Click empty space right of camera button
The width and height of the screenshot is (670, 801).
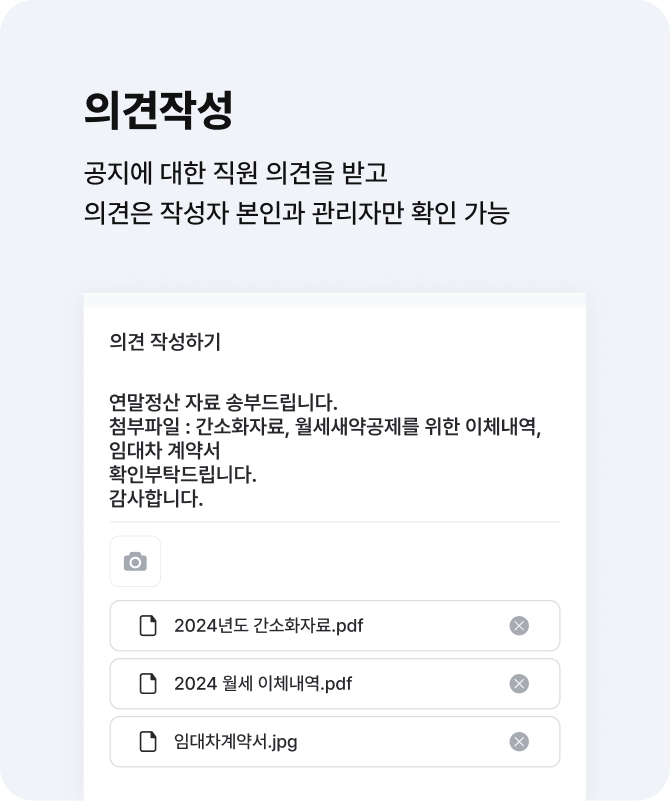coord(360,562)
